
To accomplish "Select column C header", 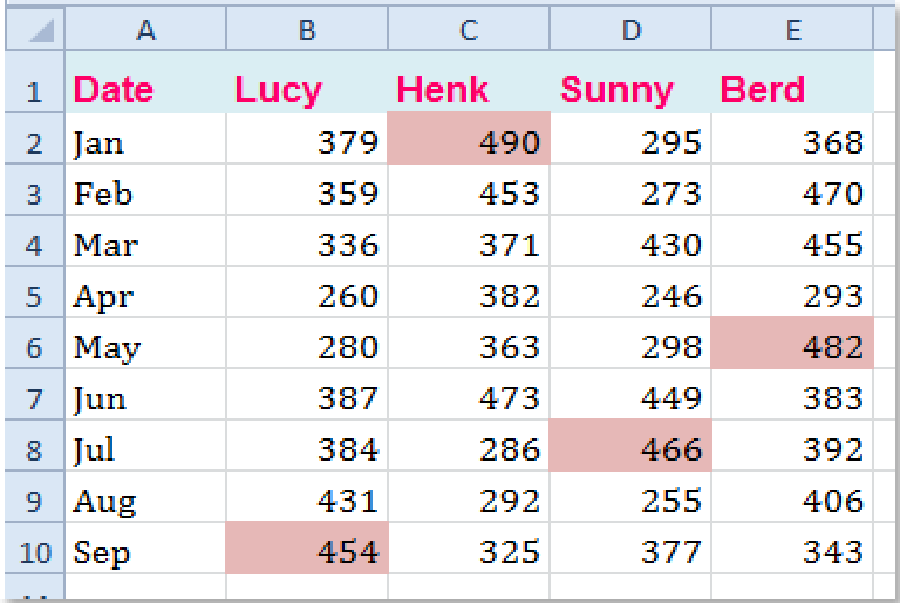I will tap(469, 28).
